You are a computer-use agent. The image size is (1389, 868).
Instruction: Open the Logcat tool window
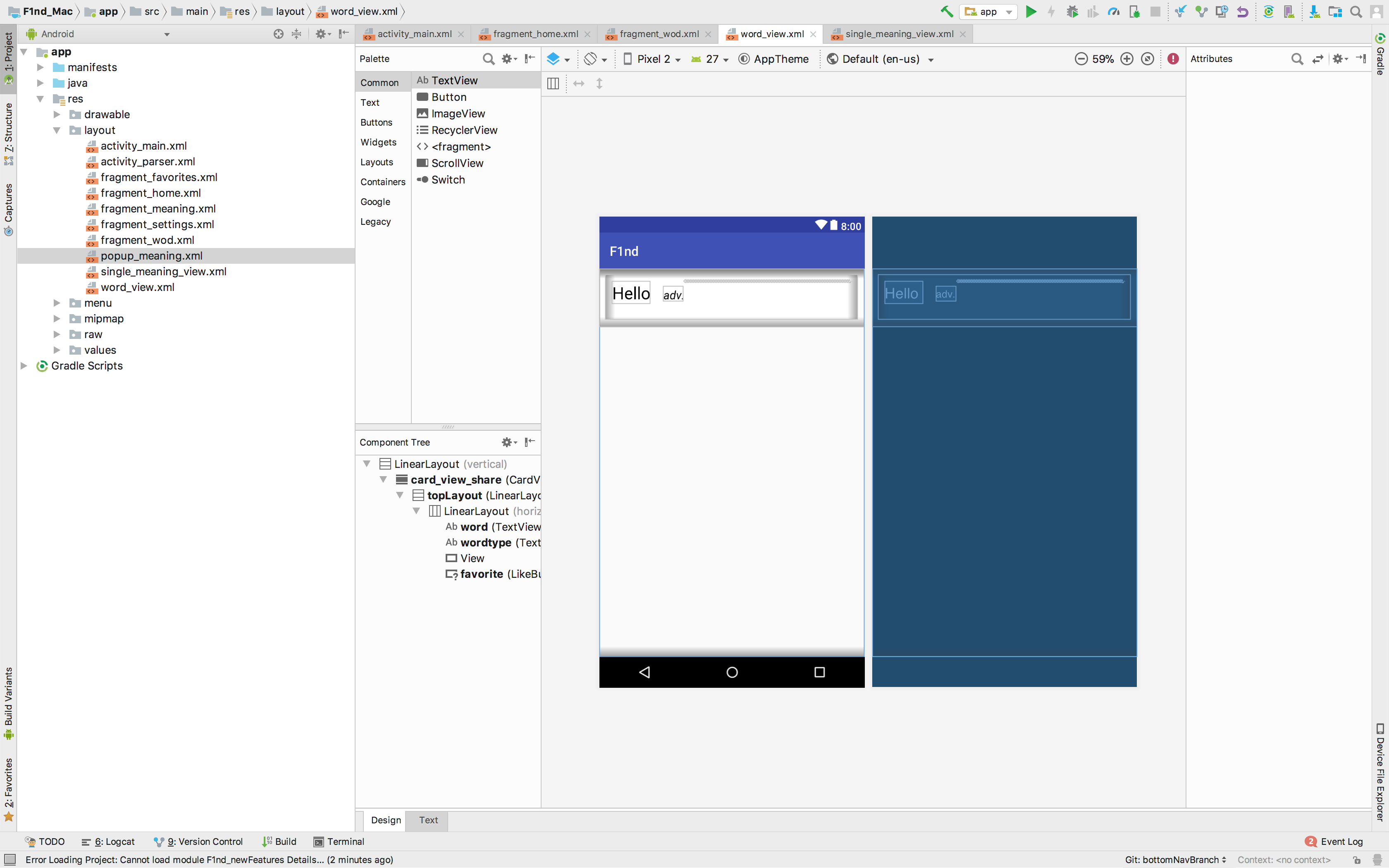[x=108, y=842]
